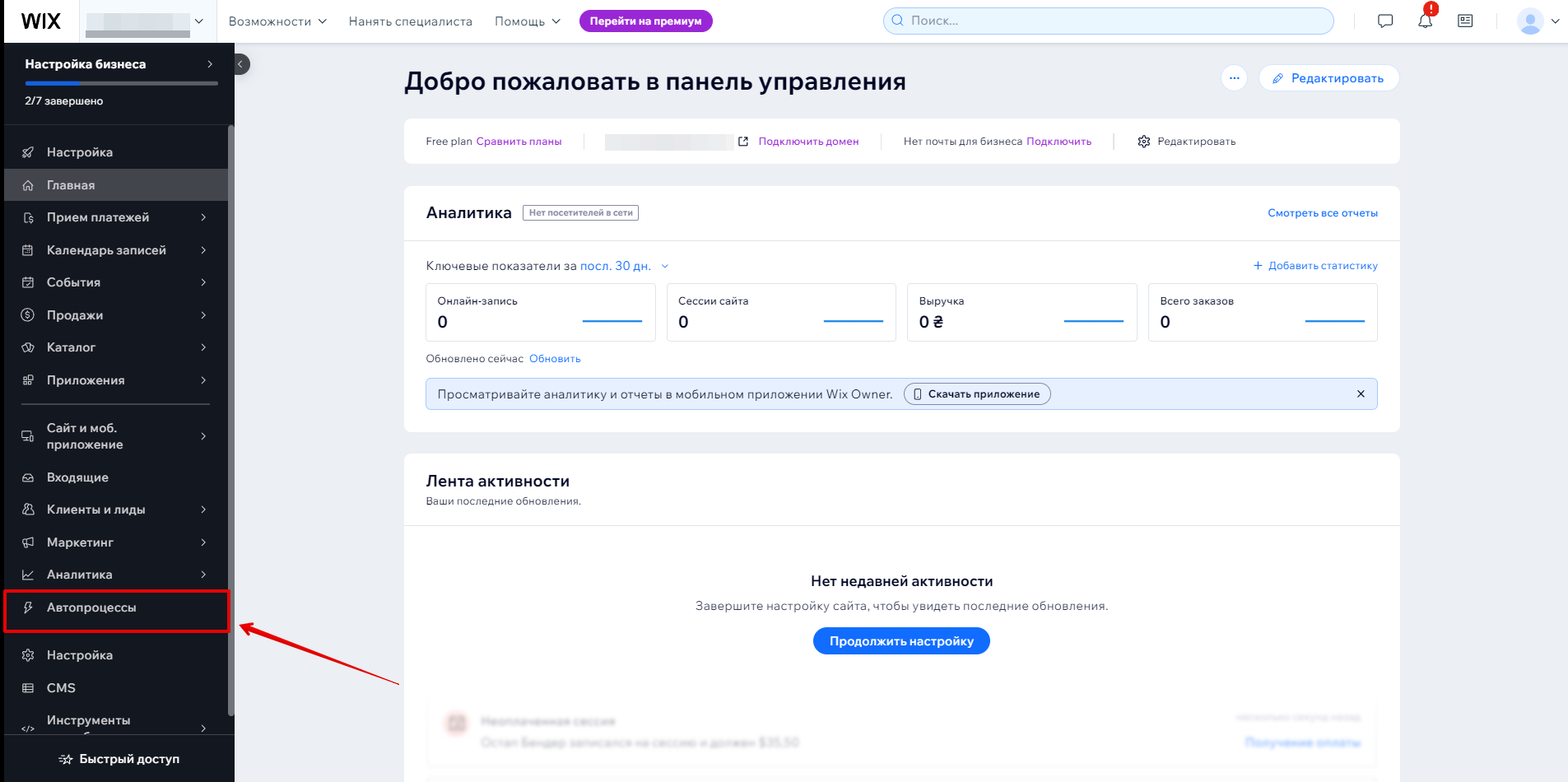Click the Прием платежей icon

[28, 217]
